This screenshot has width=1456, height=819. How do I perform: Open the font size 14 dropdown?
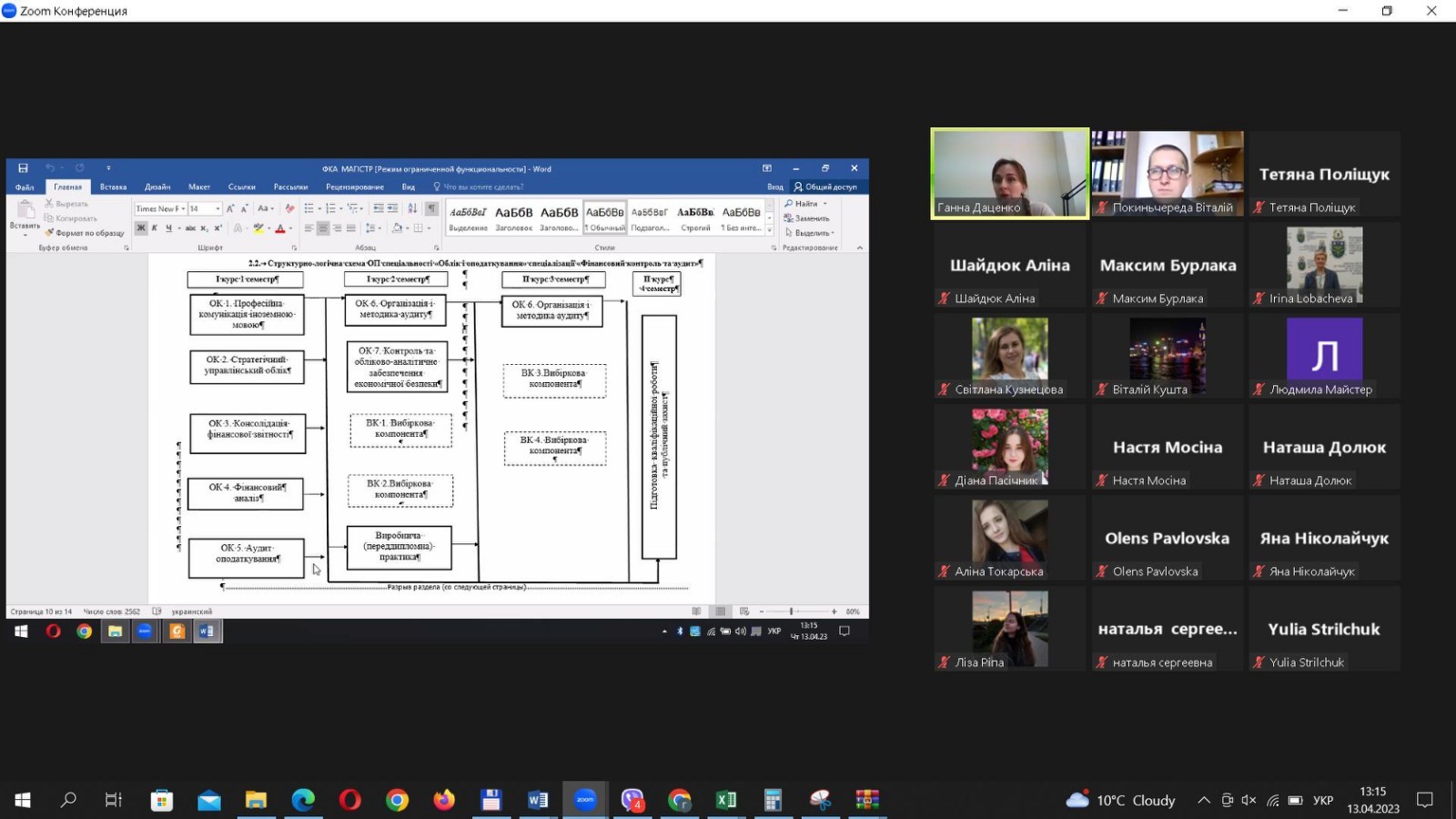217,208
